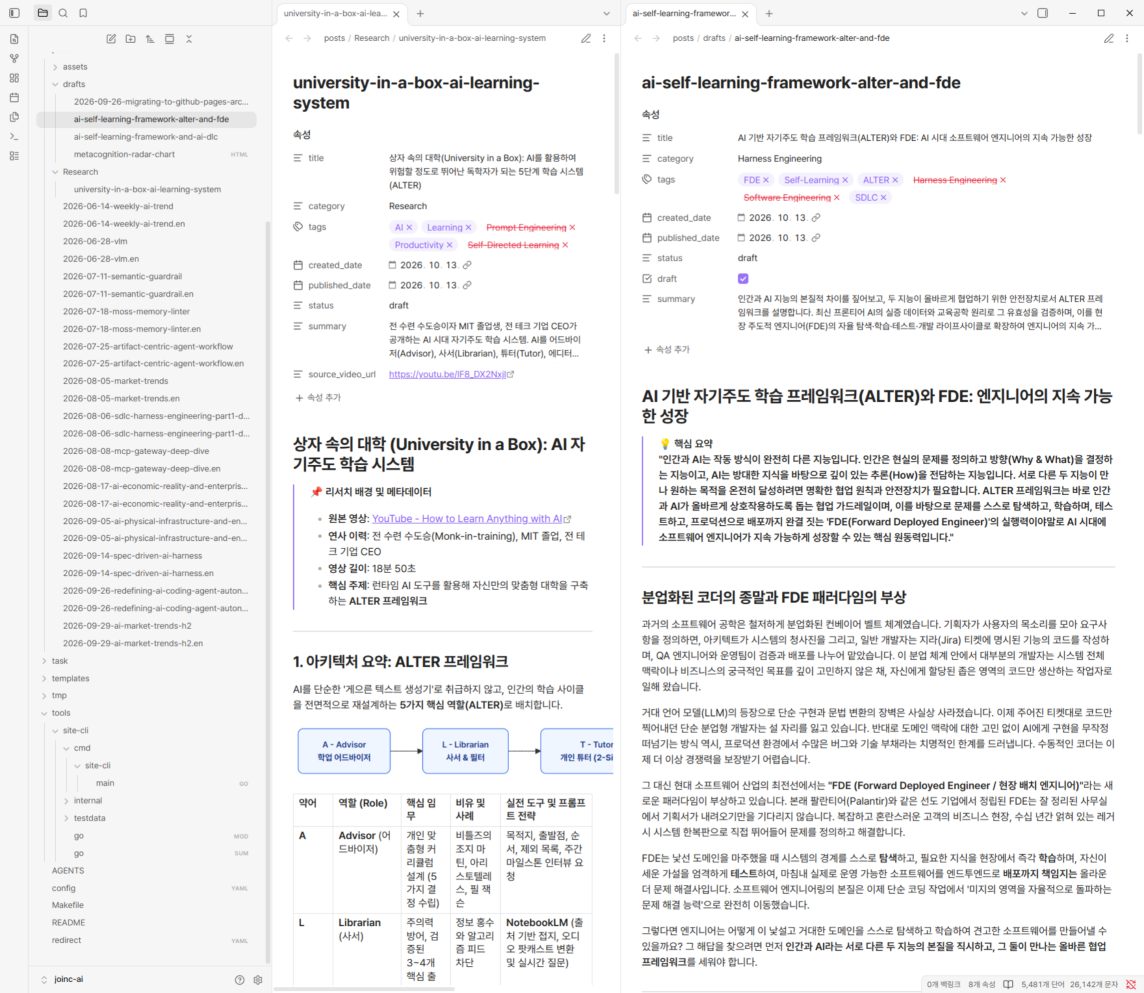Close the university-in-a-box tab
Viewport: 1144px width, 993px height.
coord(396,14)
